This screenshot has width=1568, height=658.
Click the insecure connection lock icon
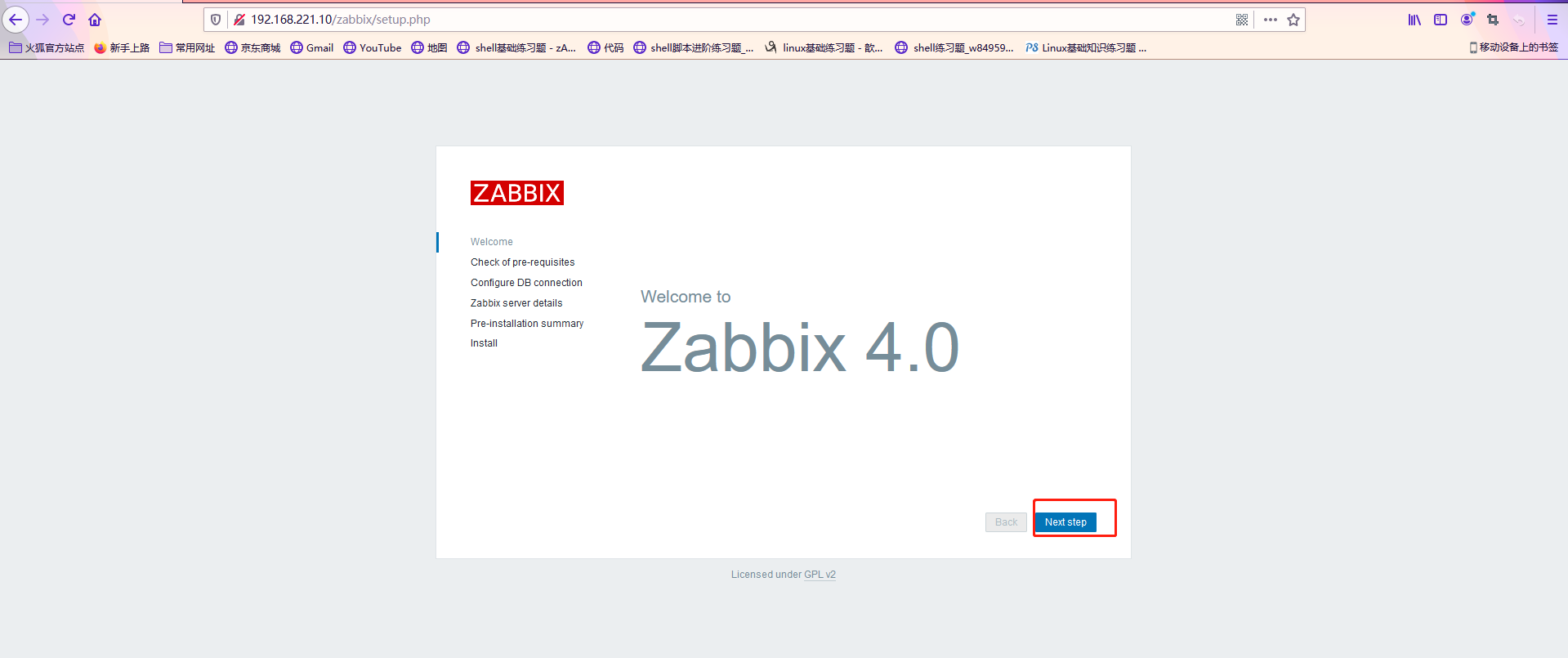point(239,20)
